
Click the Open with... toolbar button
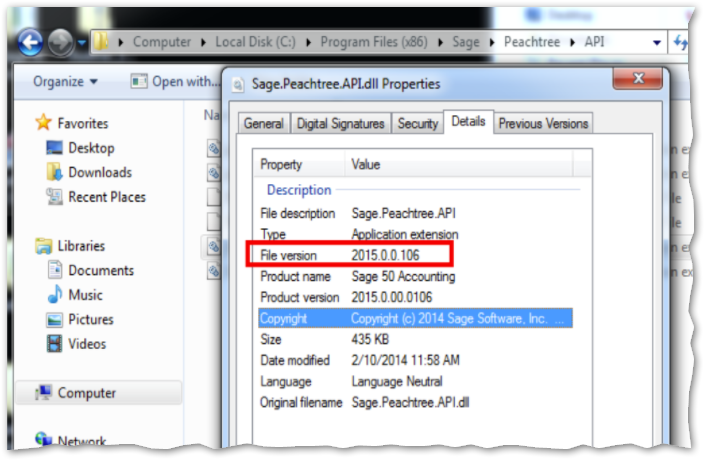(x=175, y=81)
